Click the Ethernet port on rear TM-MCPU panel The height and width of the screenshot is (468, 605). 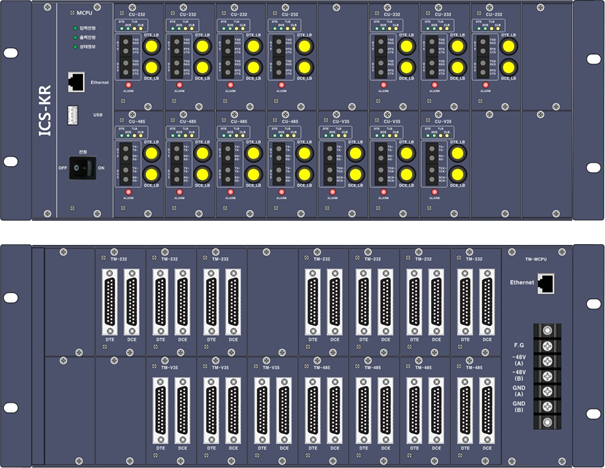(x=545, y=284)
